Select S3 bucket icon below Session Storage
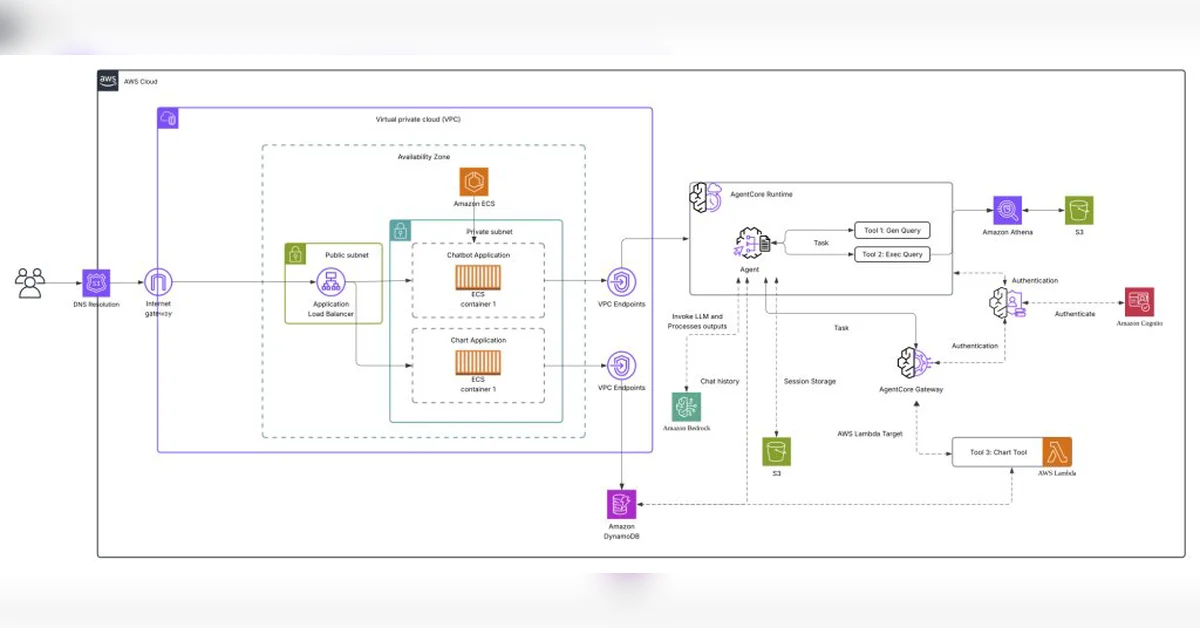 776,450
